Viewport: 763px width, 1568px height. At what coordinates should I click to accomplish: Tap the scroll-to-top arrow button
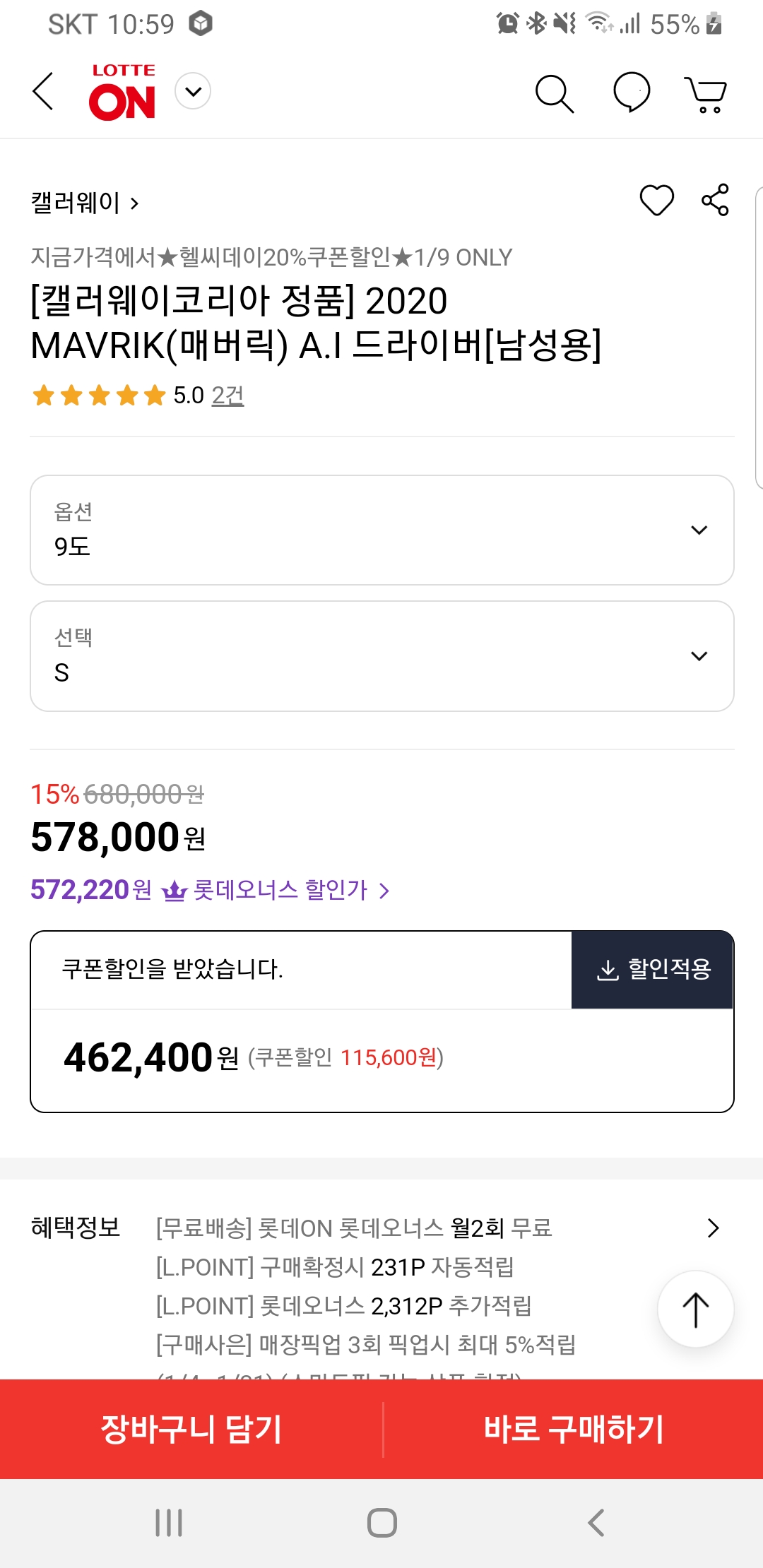coord(695,1309)
